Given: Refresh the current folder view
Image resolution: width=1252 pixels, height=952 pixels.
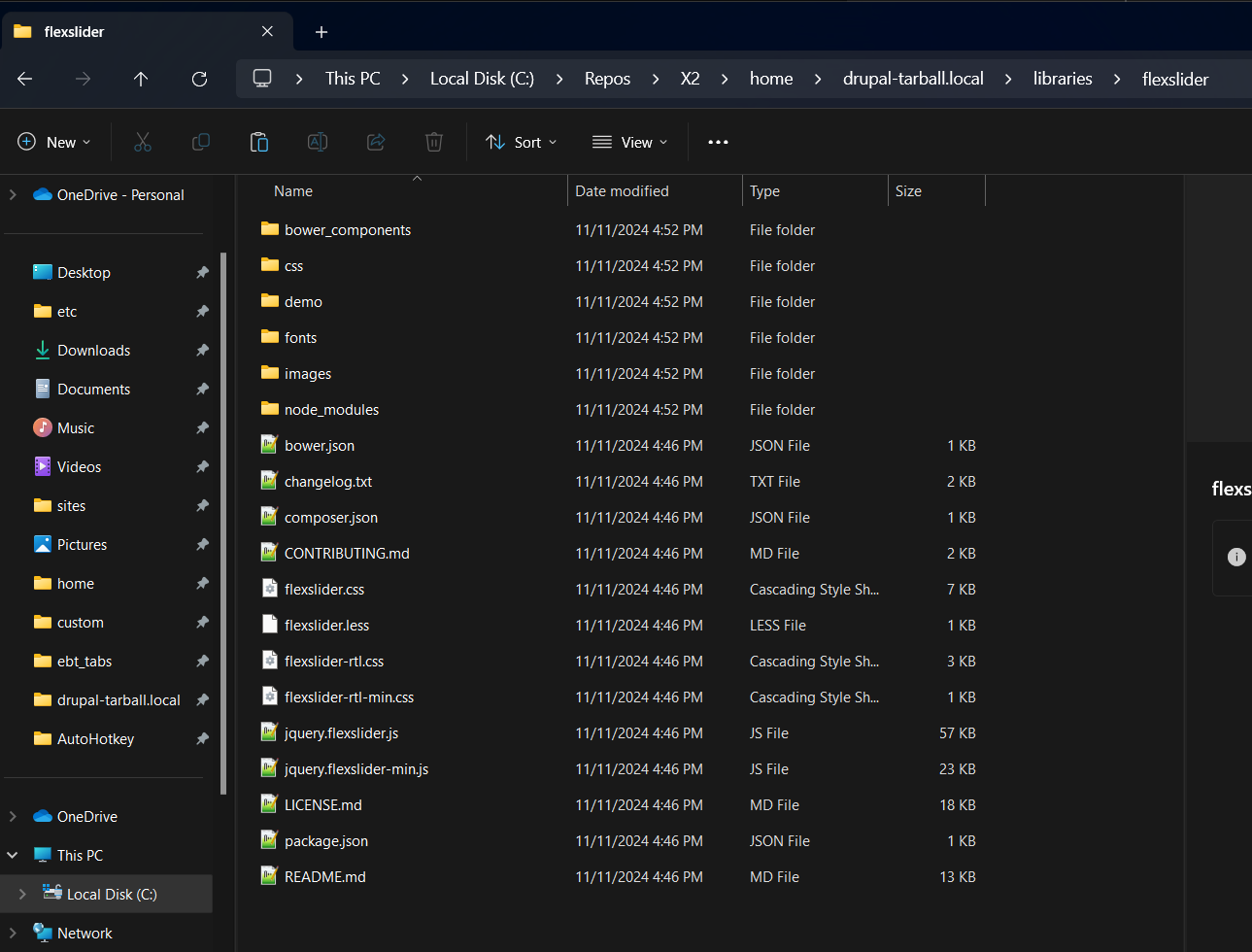Looking at the screenshot, I should coord(199,79).
